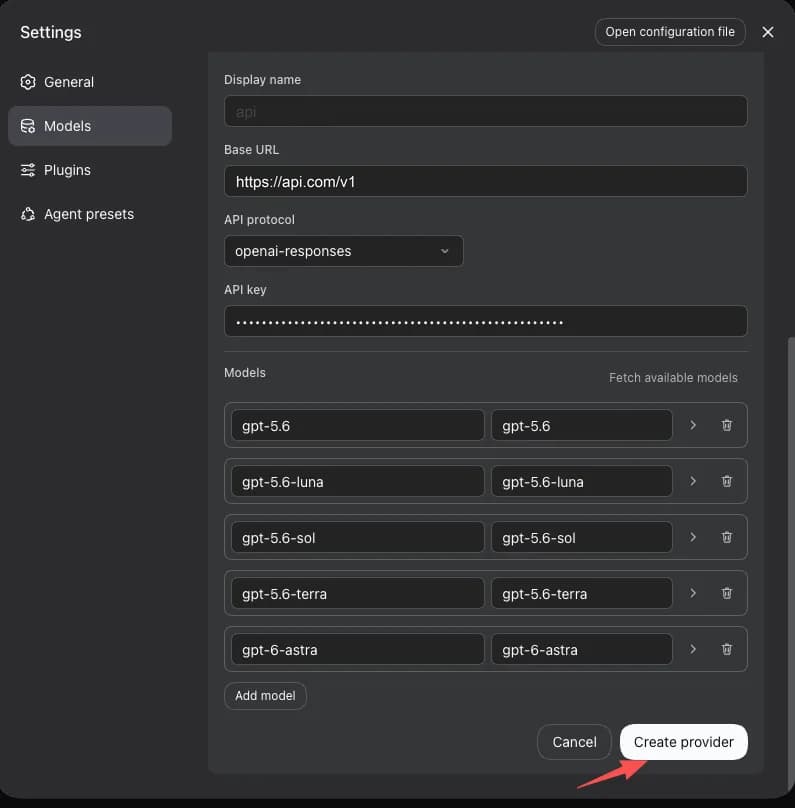This screenshot has height=808, width=795.
Task: Select the Models settings section
Action: pyautogui.click(x=90, y=126)
